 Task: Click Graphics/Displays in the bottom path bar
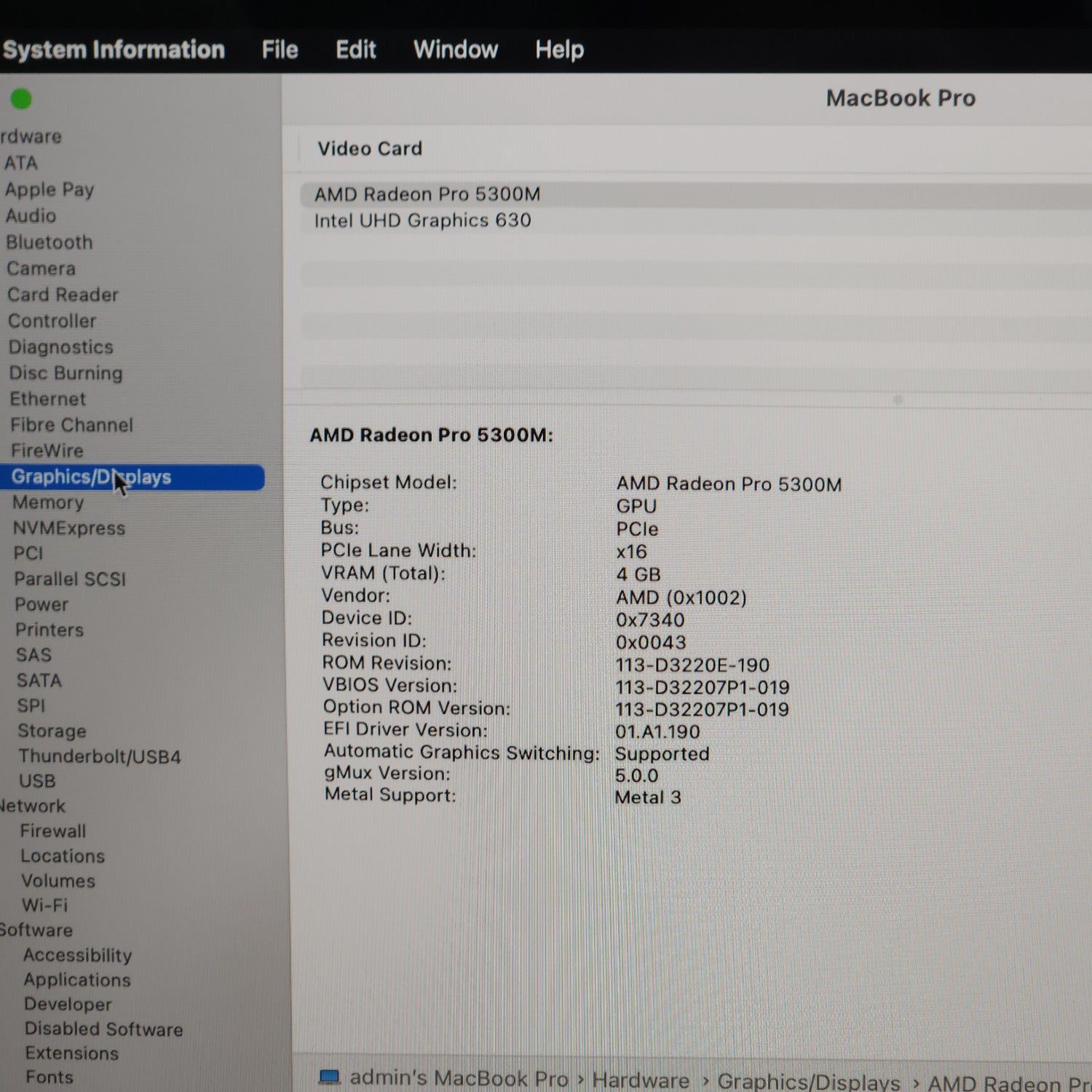(808, 1082)
